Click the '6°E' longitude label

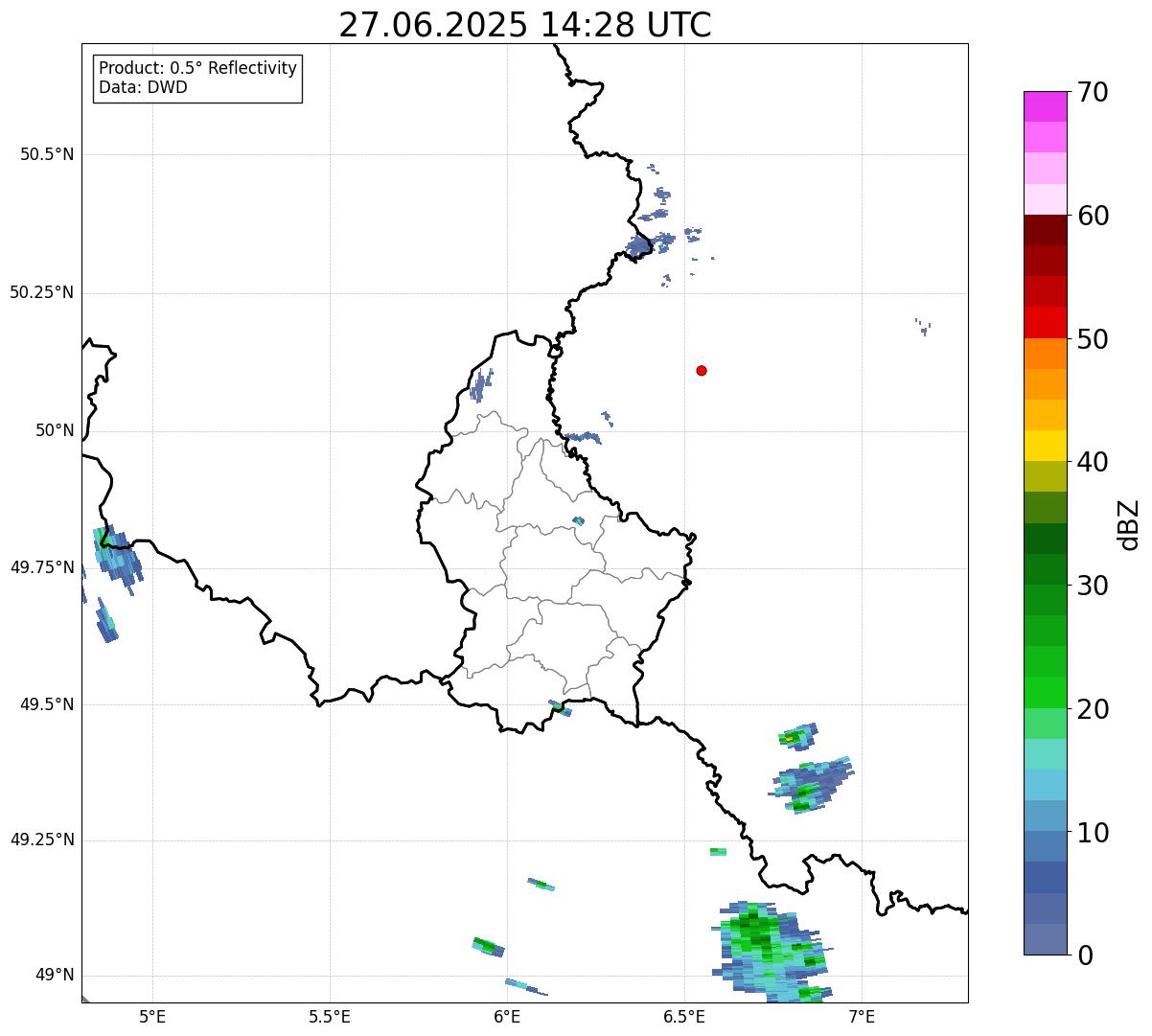[507, 1018]
